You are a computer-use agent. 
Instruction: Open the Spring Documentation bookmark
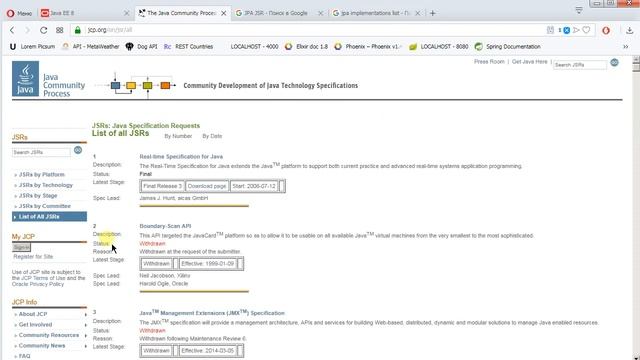[508, 47]
